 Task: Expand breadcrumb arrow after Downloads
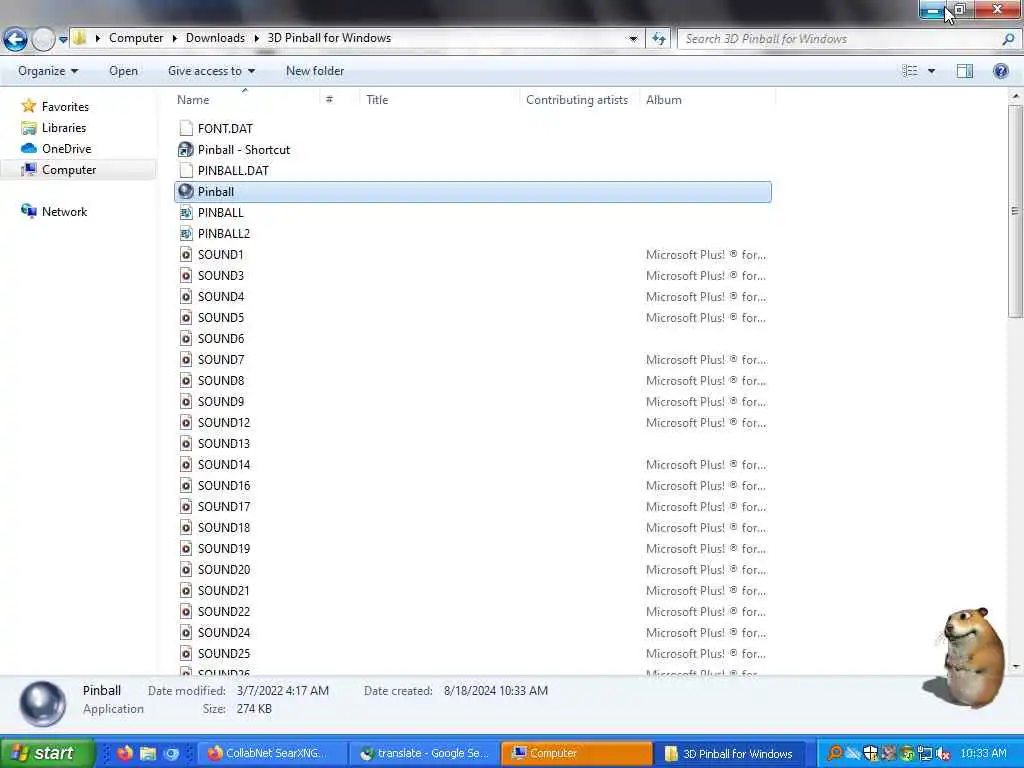[256, 38]
